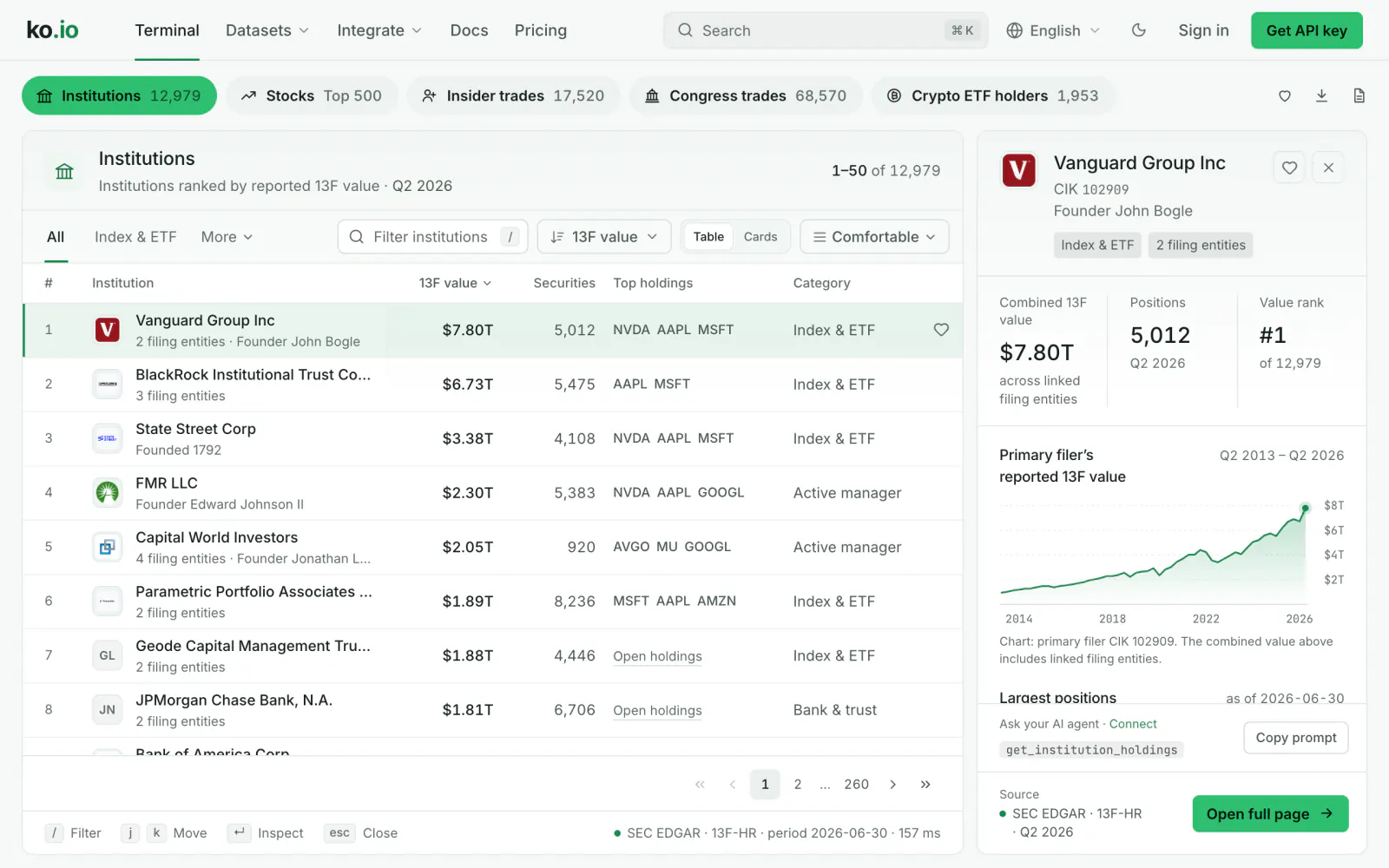Click Capital World Investors logo icon

107,547
